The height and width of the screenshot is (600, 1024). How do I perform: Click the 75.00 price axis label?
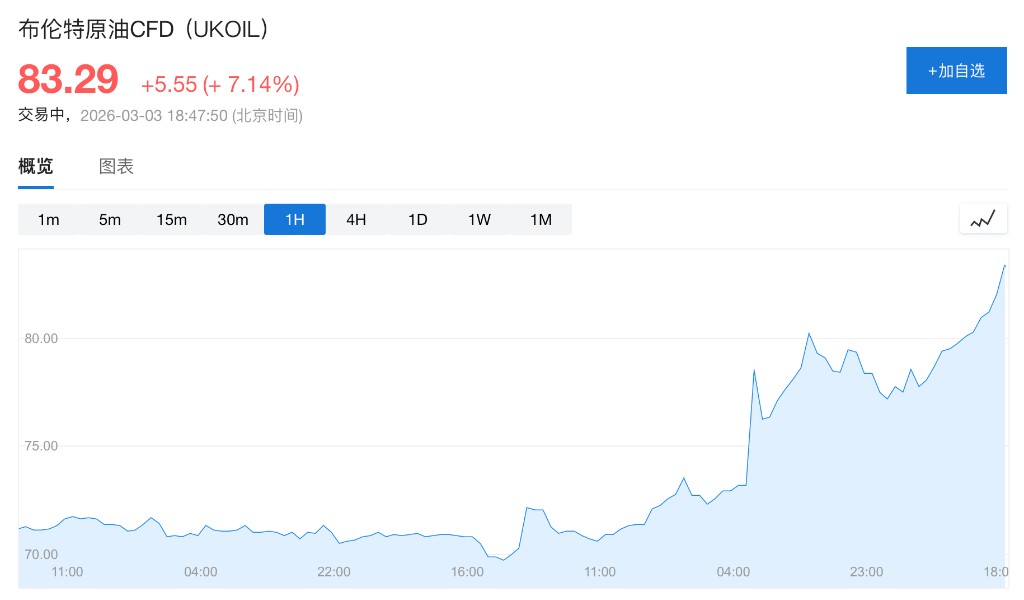pyautogui.click(x=41, y=446)
